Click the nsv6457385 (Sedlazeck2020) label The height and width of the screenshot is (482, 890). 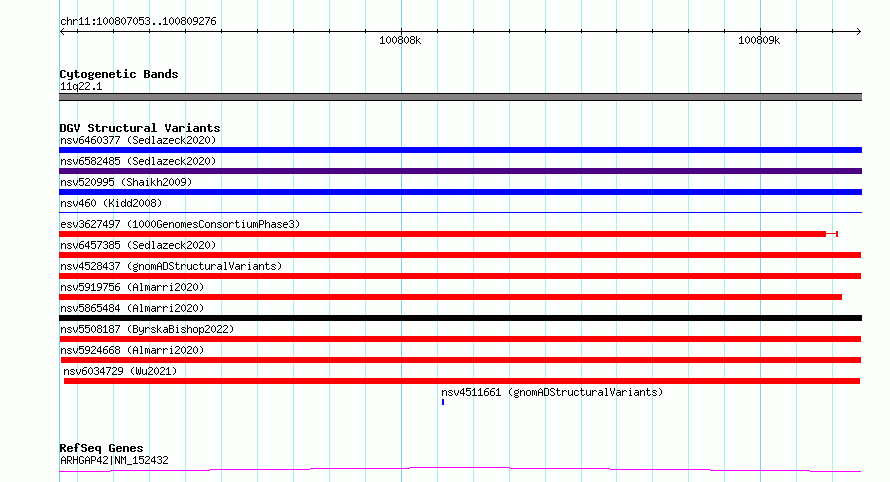(138, 245)
